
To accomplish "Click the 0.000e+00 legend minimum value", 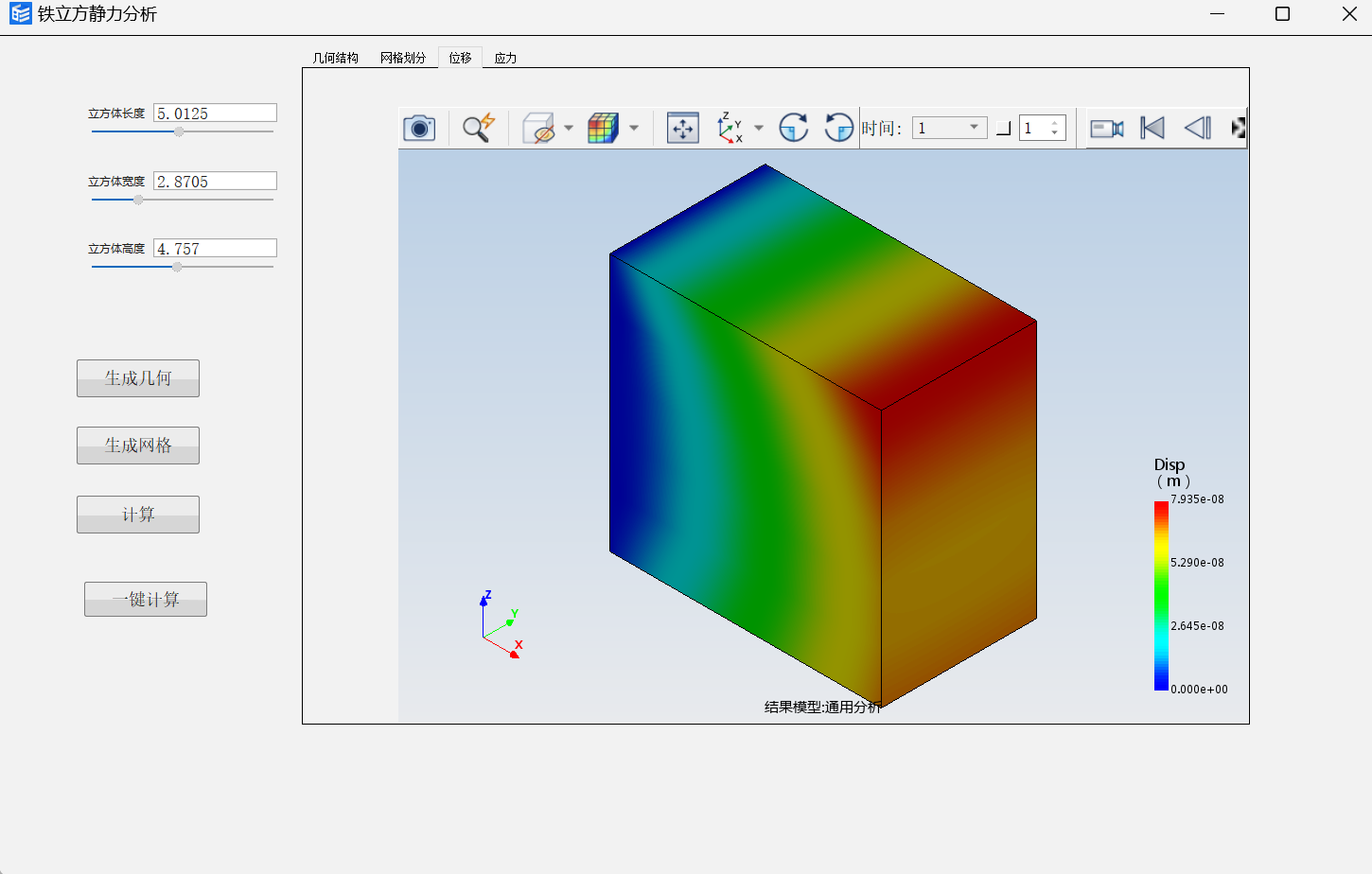I will point(1199,690).
